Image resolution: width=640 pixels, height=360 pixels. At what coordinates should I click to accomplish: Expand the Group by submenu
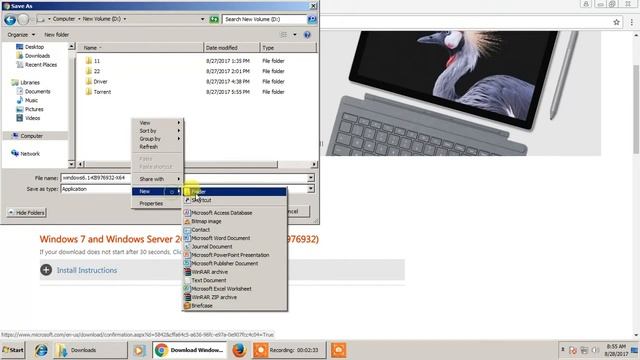point(157,139)
